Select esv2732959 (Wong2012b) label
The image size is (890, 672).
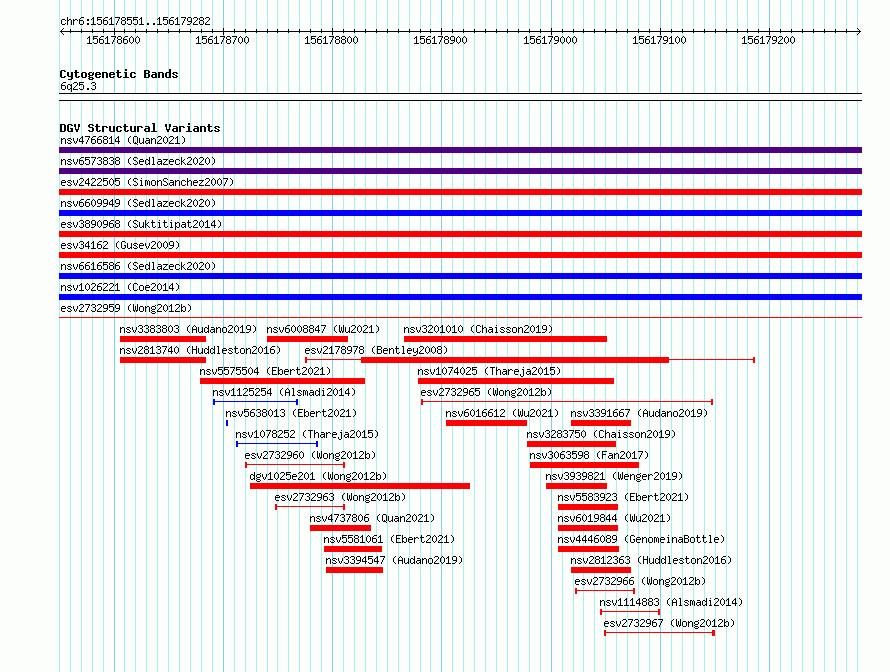click(126, 308)
